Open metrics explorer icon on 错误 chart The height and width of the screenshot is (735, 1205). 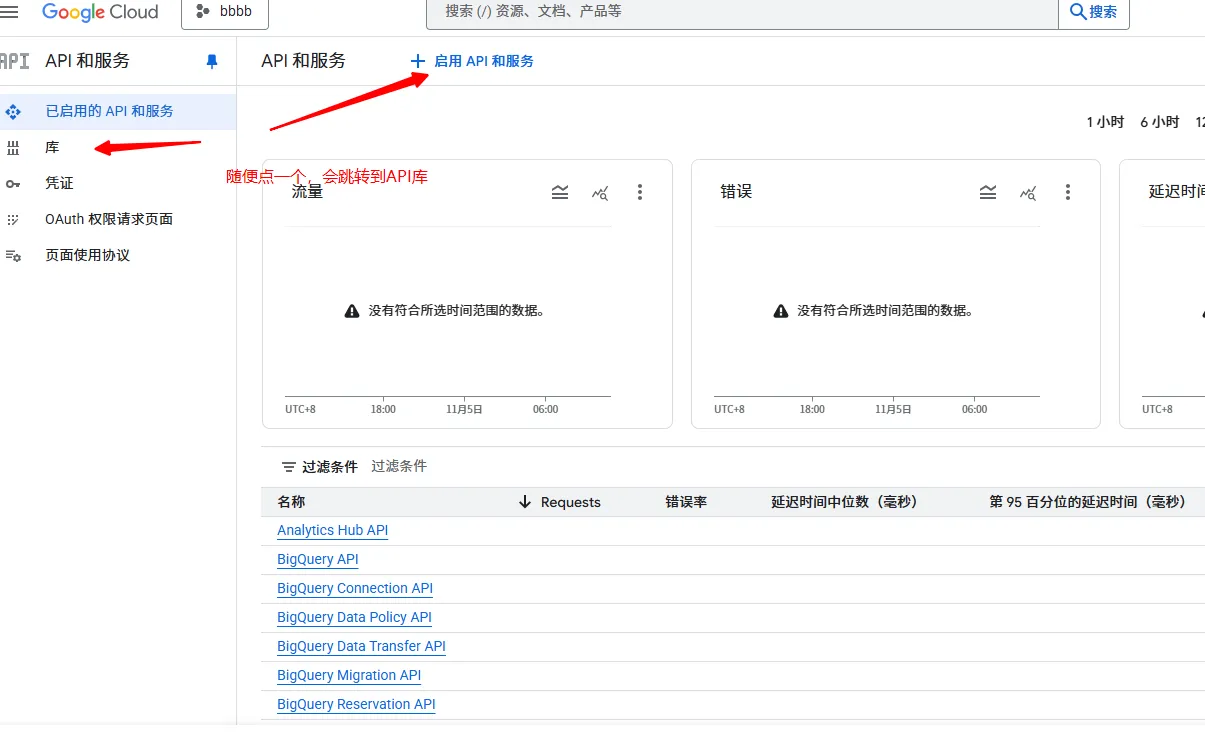point(1028,192)
